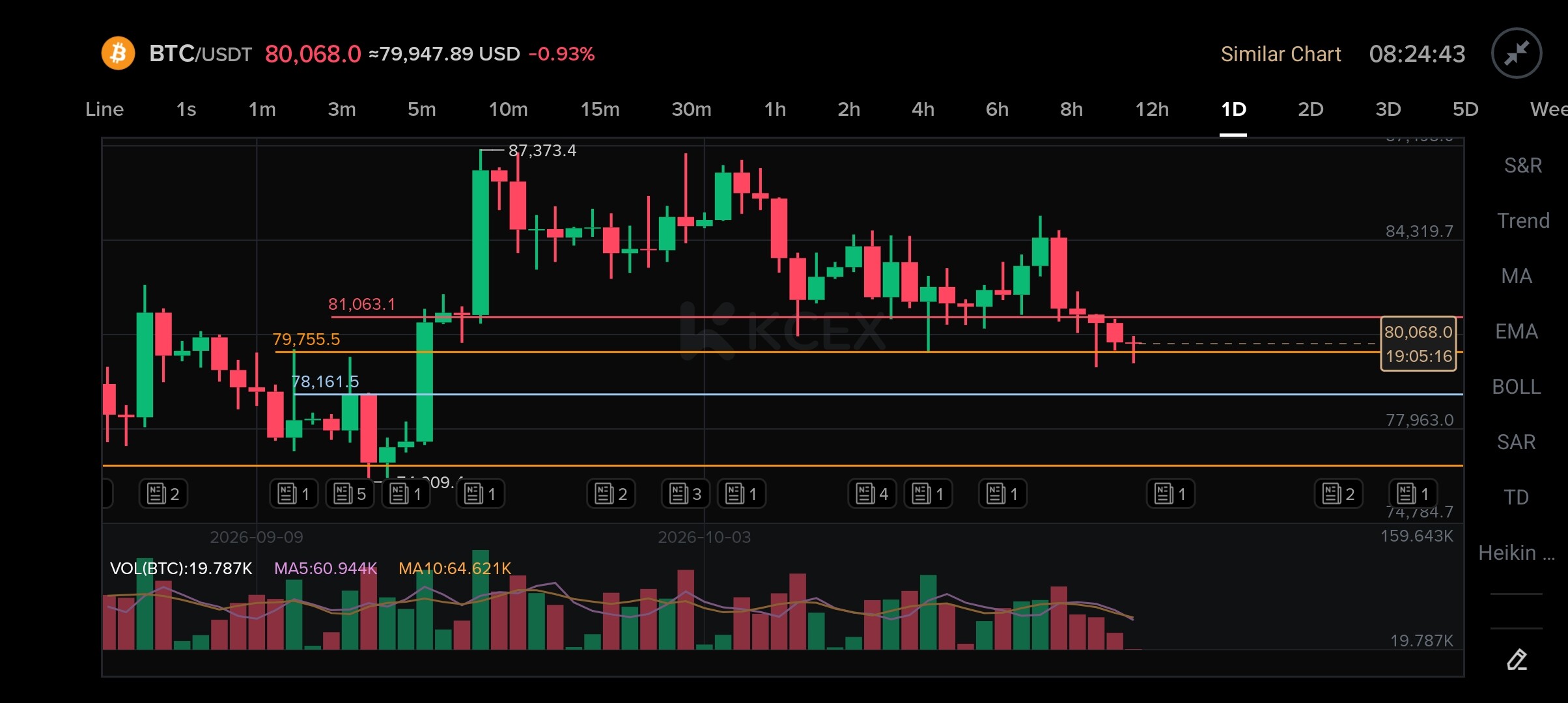The image size is (1568, 703).
Task: Toggle the BOLL indicator
Action: click(x=1517, y=387)
